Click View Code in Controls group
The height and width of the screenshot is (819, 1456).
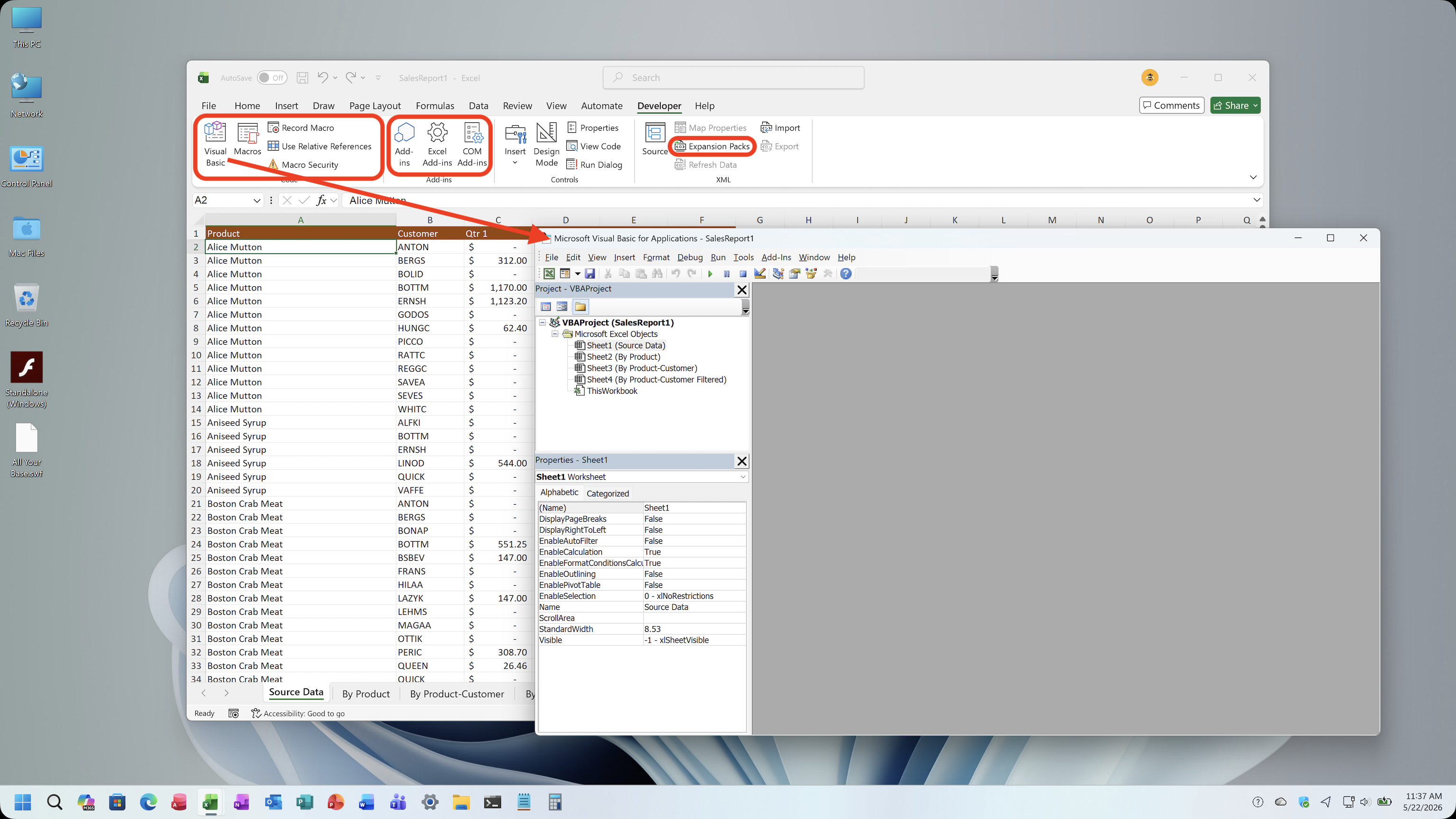click(x=593, y=146)
